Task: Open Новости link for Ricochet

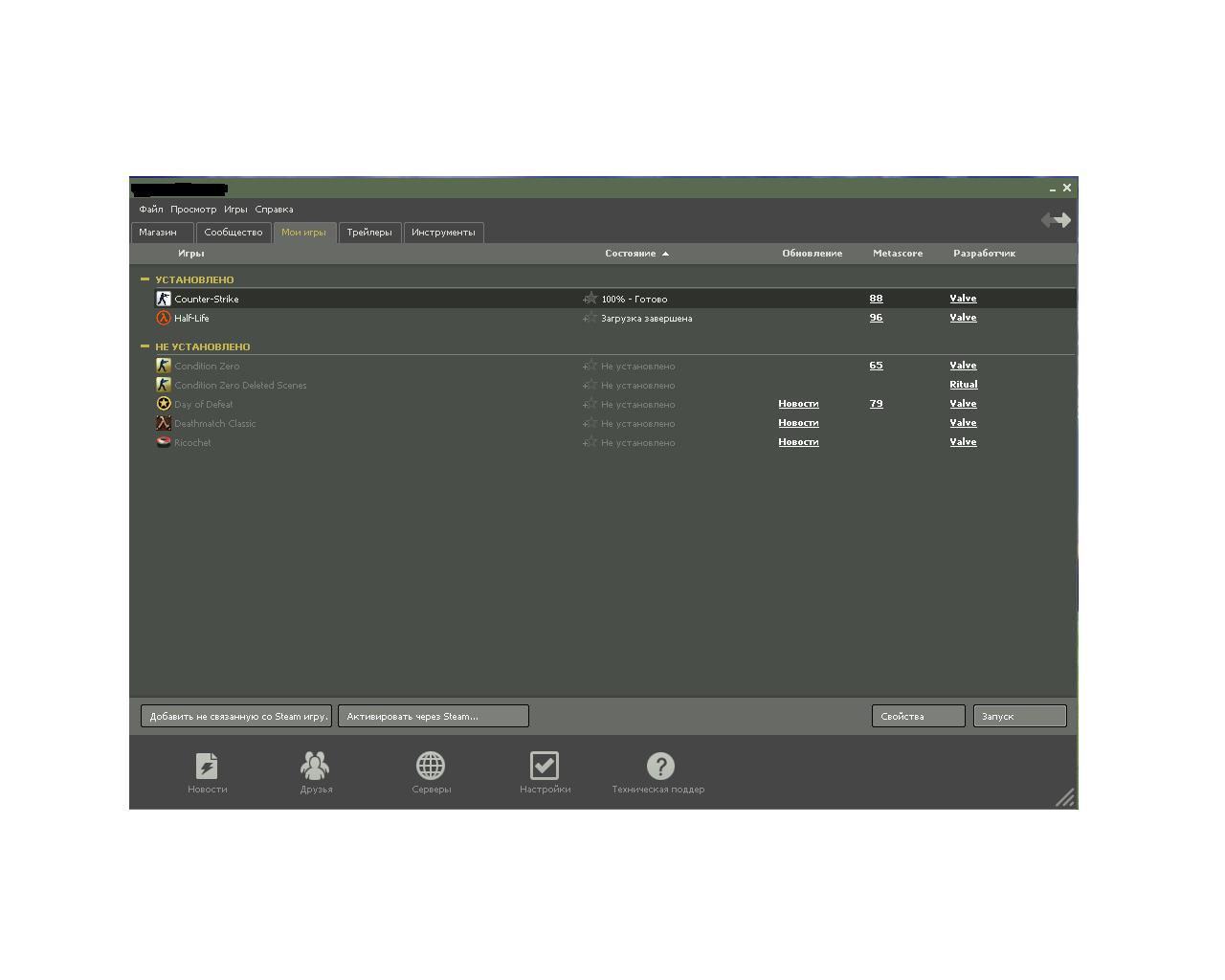Action: click(x=798, y=442)
